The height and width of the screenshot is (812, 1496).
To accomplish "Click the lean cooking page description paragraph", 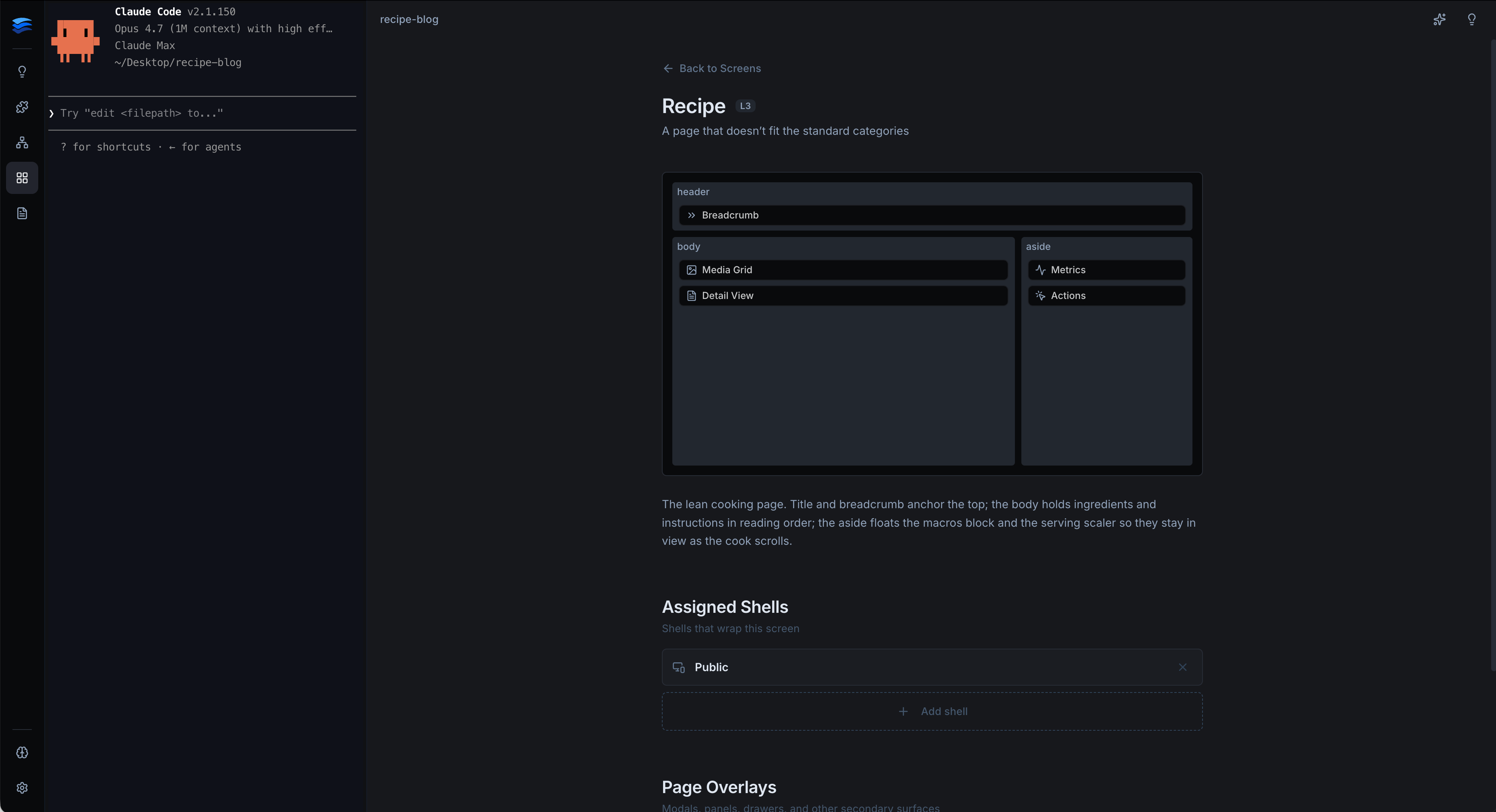I will click(929, 523).
